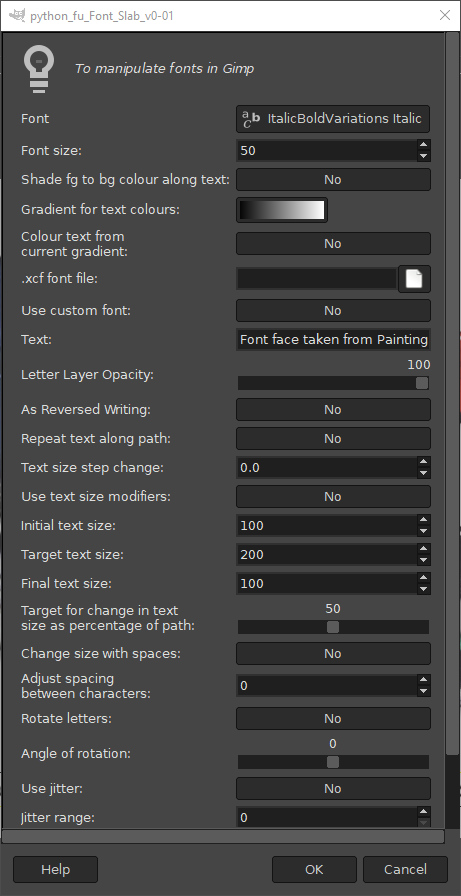Decrease Final text size with down arrow
The image size is (461, 896).
[423, 589]
